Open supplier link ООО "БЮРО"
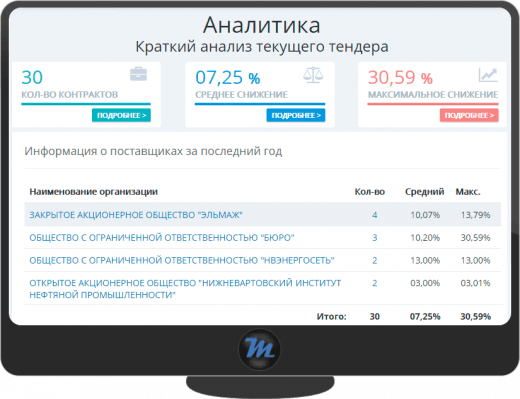This screenshot has width=520, height=399. 162,238
